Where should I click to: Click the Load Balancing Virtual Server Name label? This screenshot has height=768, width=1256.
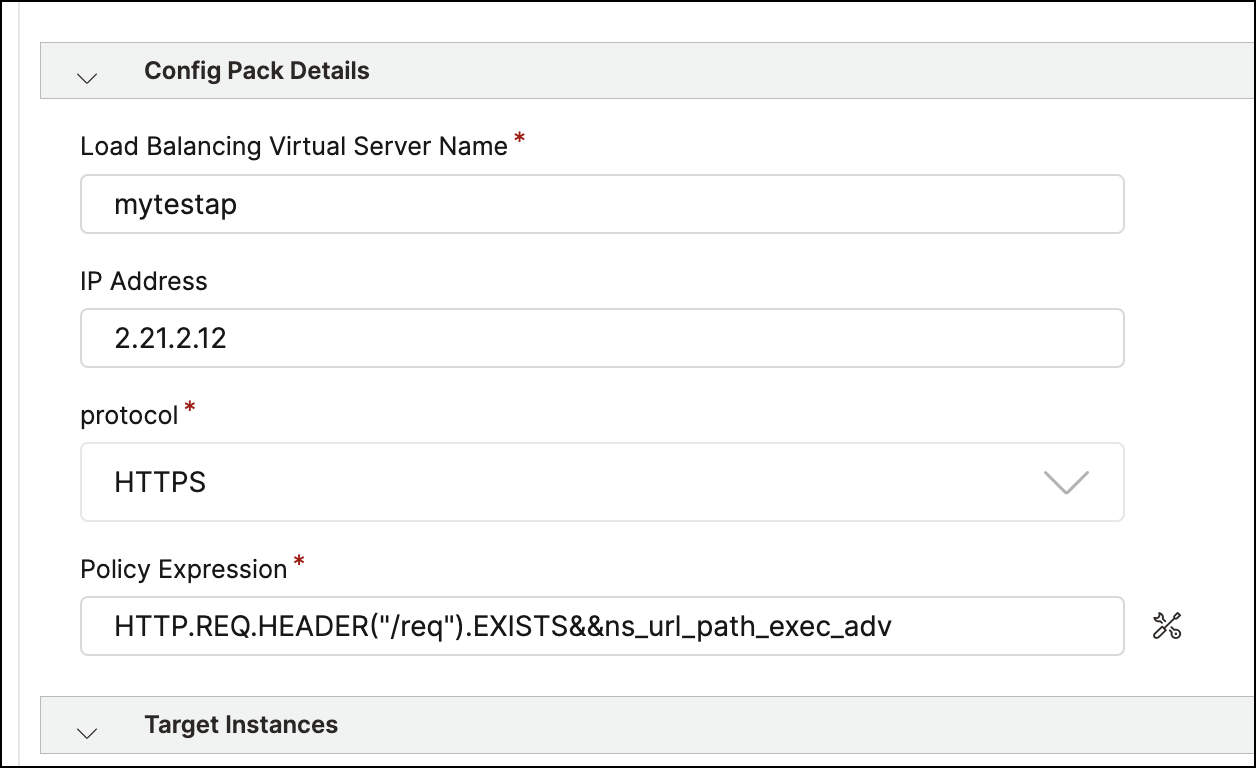(294, 146)
